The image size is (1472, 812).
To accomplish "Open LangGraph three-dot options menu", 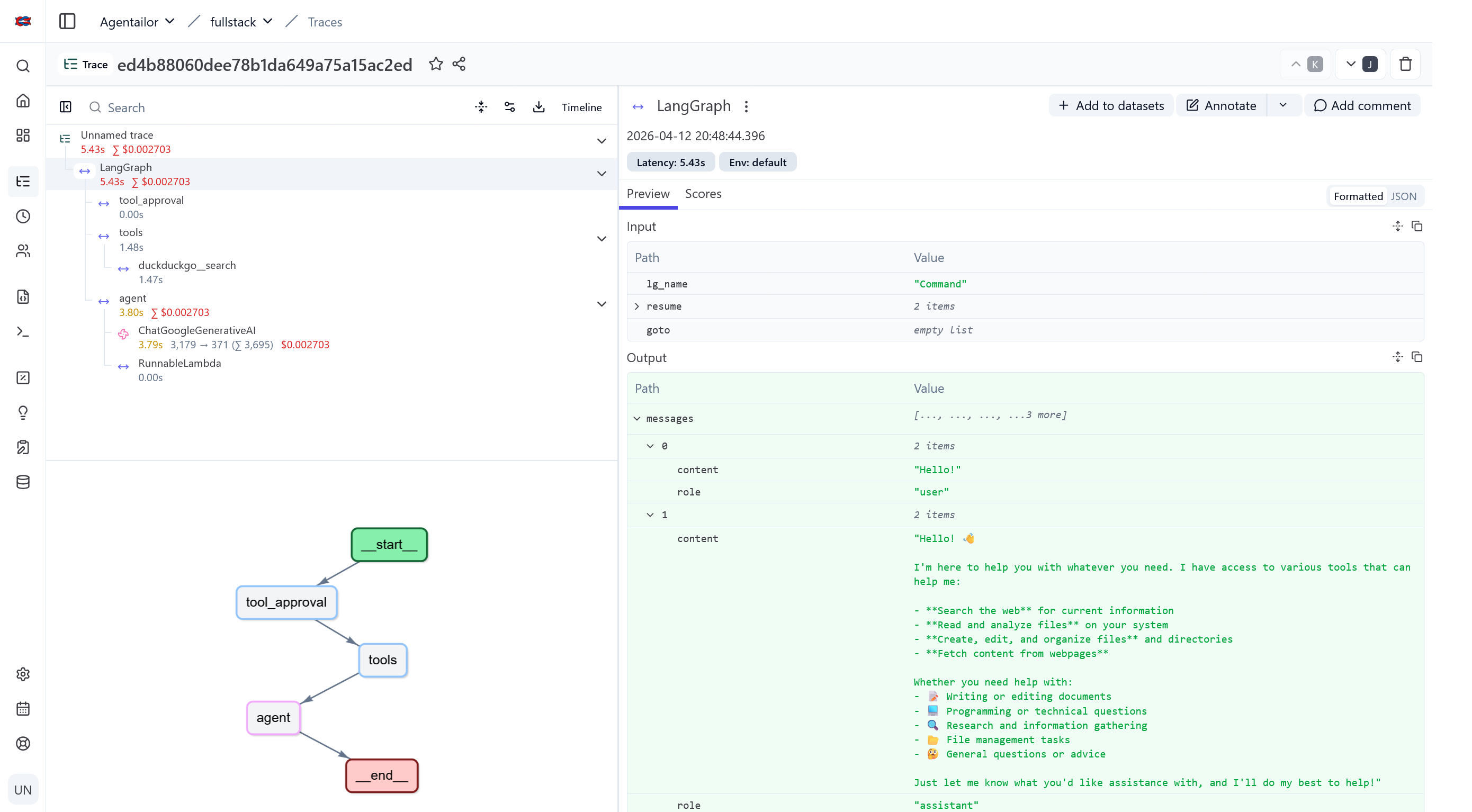I will point(746,106).
